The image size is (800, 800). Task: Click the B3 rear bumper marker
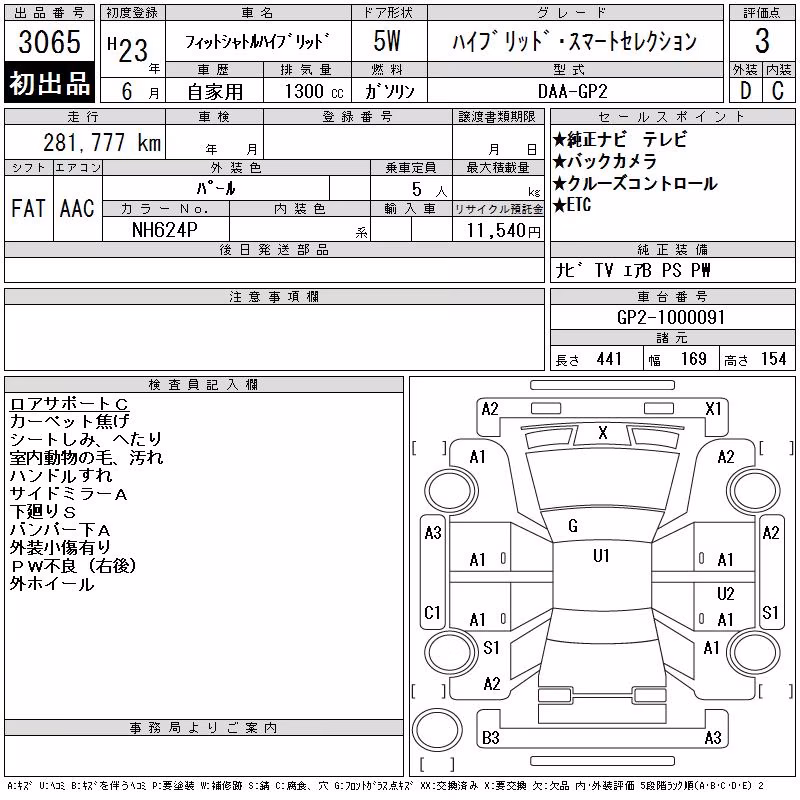click(490, 738)
